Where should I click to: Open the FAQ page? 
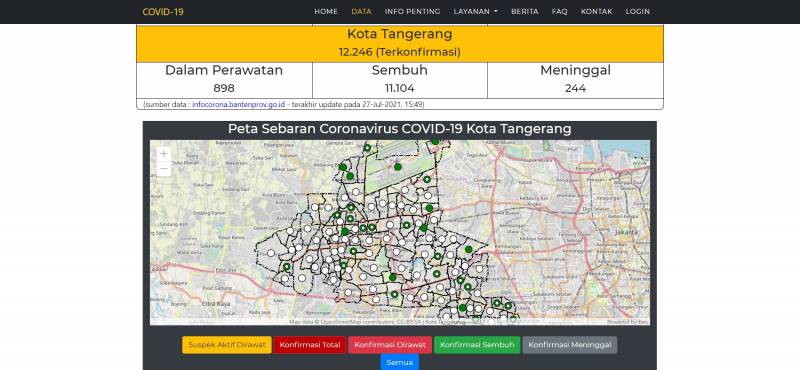(559, 12)
